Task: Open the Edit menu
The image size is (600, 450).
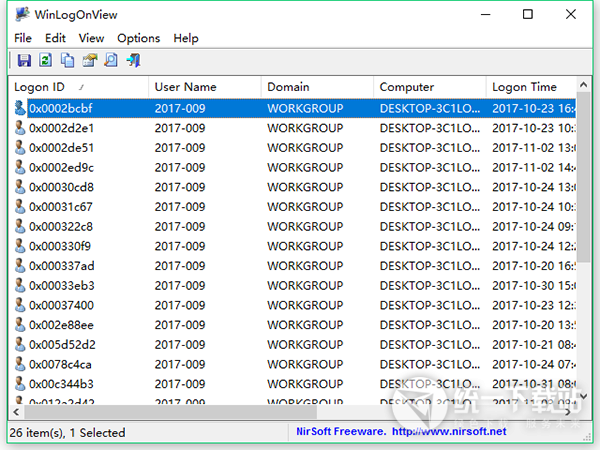Action: coord(55,38)
